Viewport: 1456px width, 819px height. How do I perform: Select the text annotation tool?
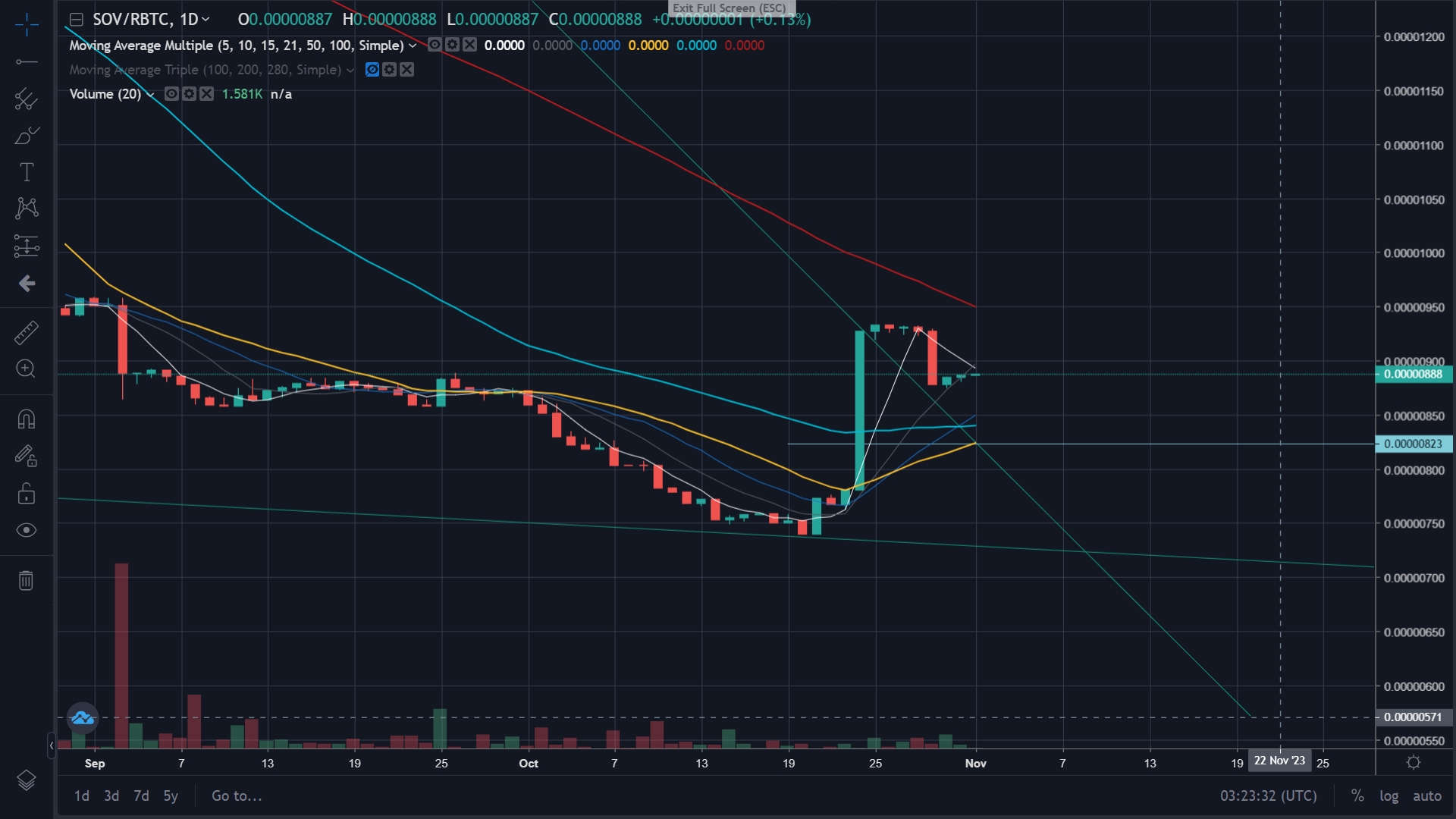coord(27,172)
